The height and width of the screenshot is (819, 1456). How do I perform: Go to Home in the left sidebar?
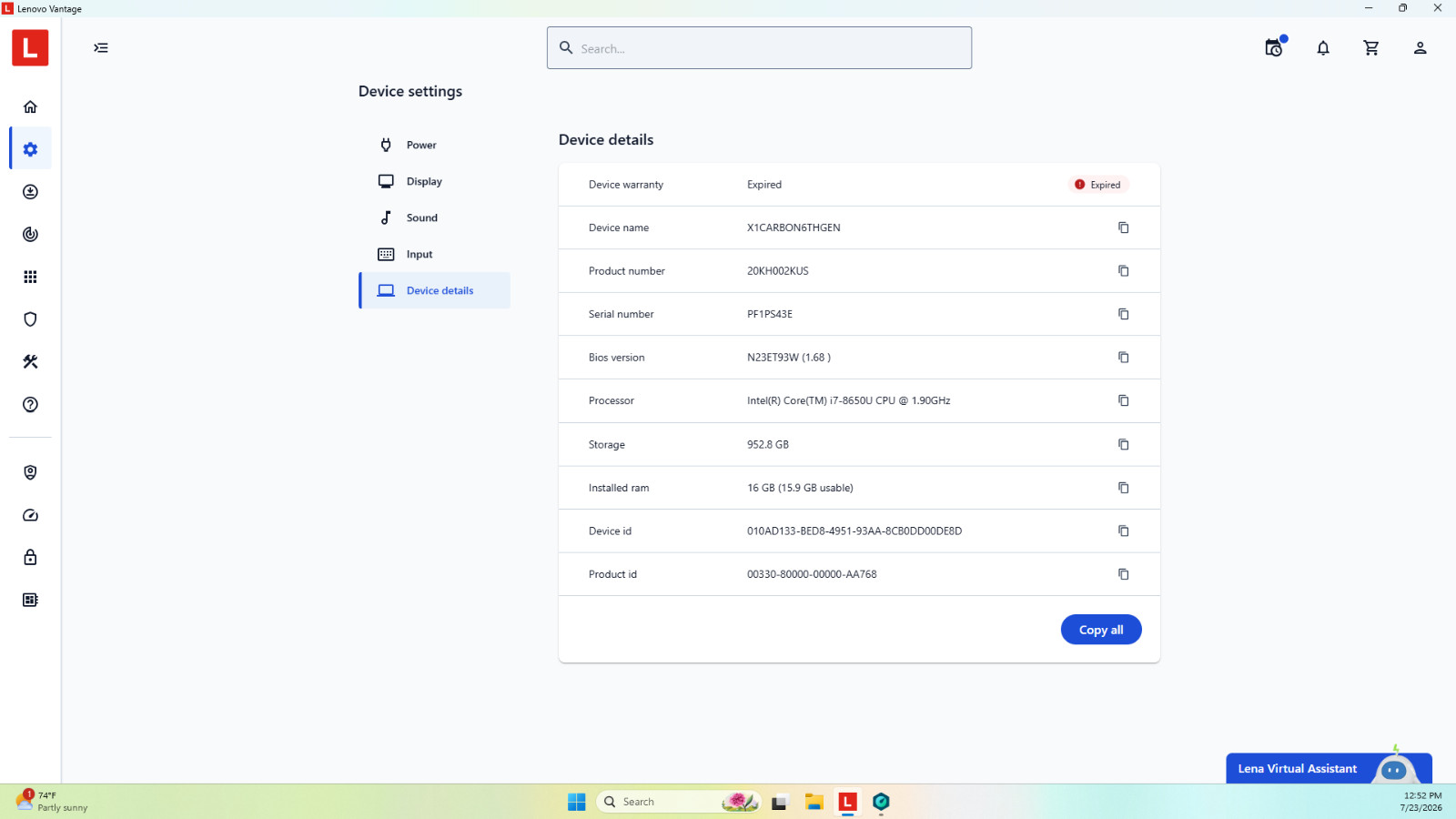[30, 106]
